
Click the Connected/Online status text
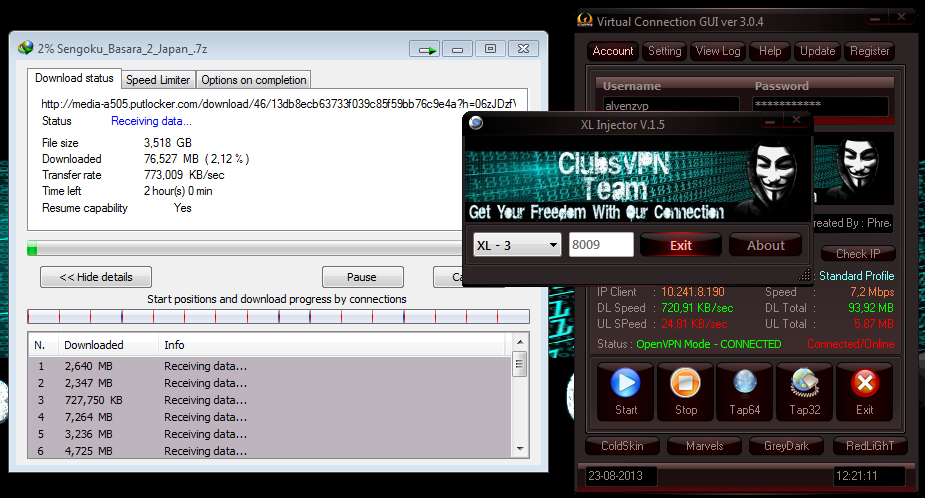tap(851, 344)
